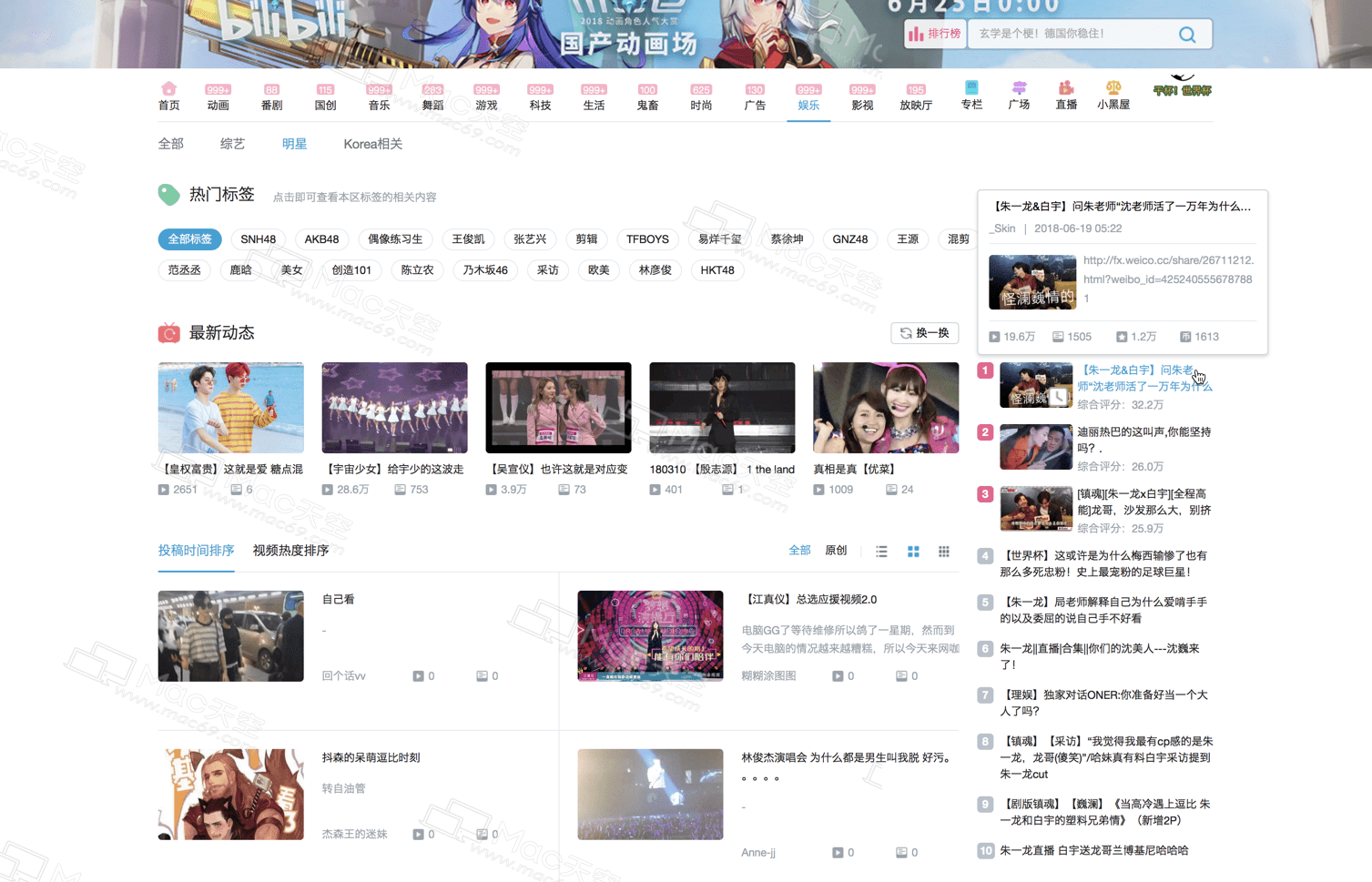Open the 游戏 category
The height and width of the screenshot is (882, 1372).
click(x=486, y=97)
